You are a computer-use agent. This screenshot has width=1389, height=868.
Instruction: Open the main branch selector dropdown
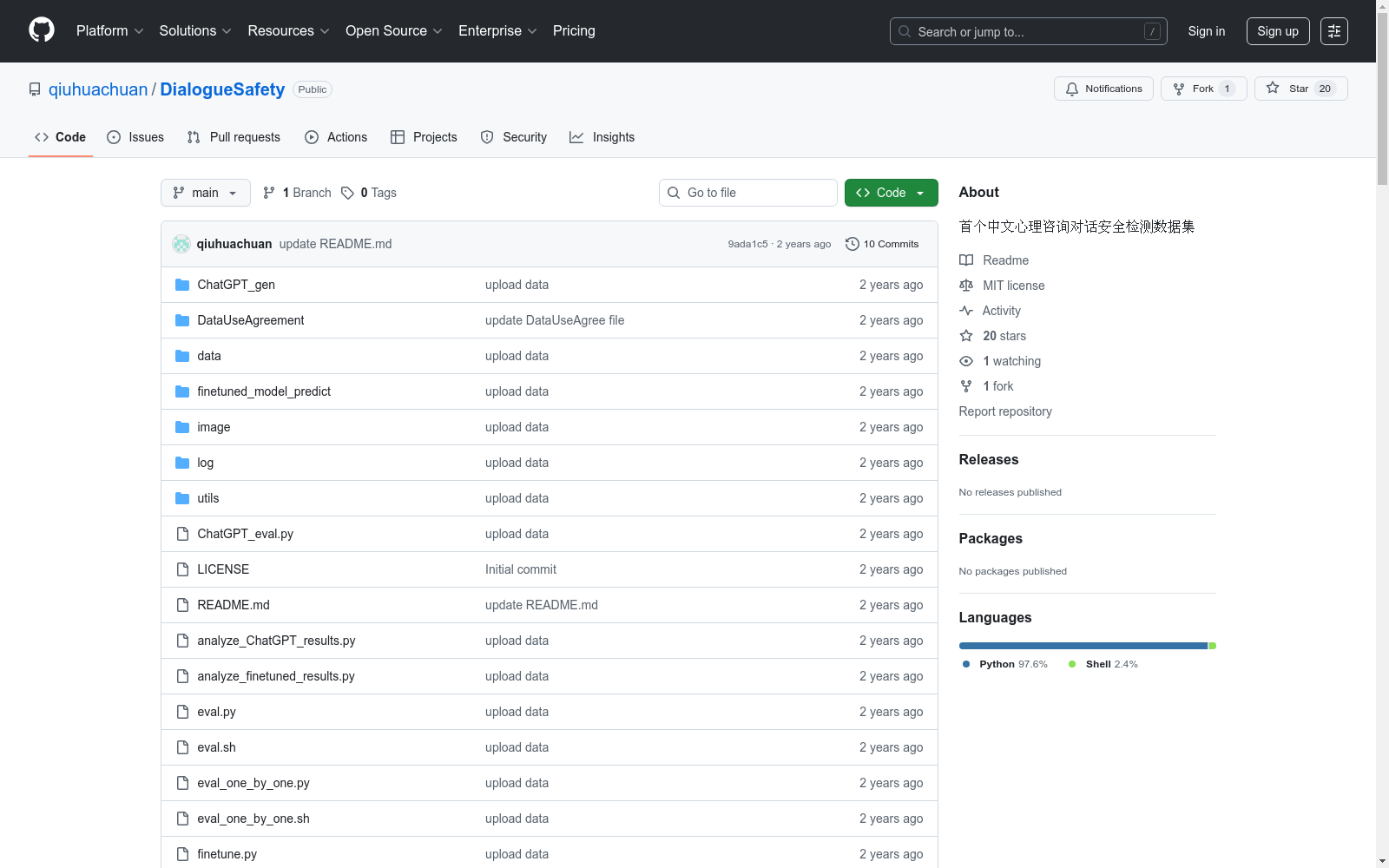coord(206,193)
